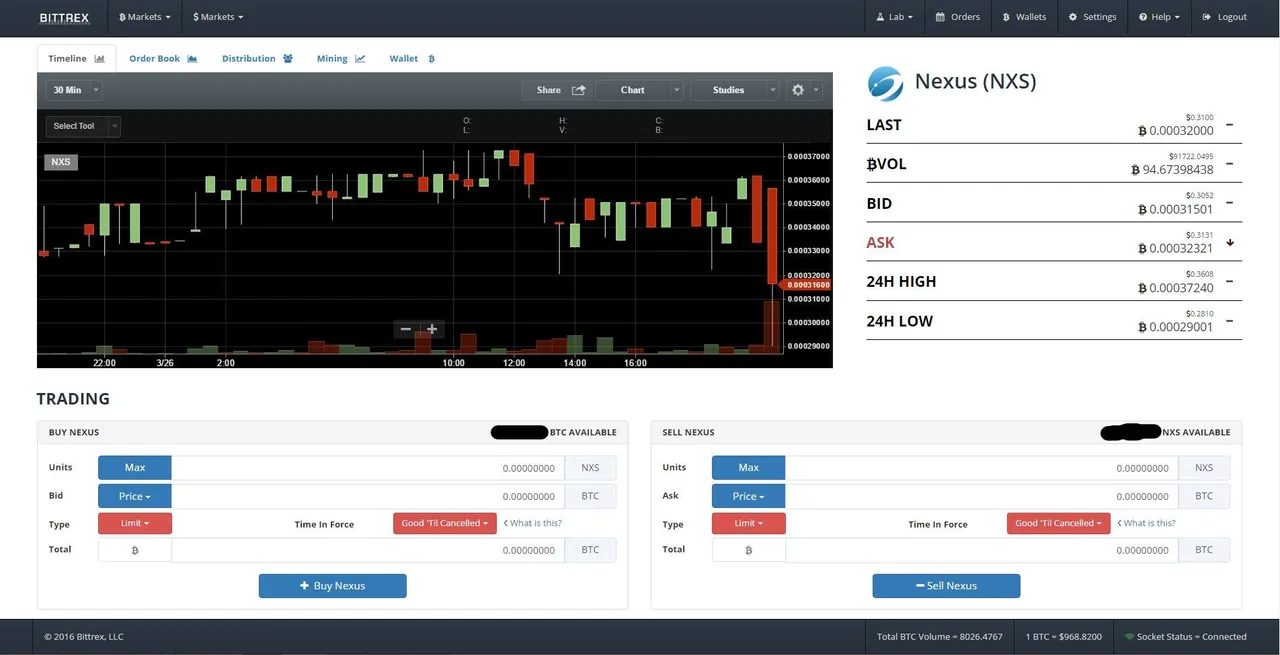Click the Socket Status Connected indicator
This screenshot has height=655, width=1280.
1185,637
